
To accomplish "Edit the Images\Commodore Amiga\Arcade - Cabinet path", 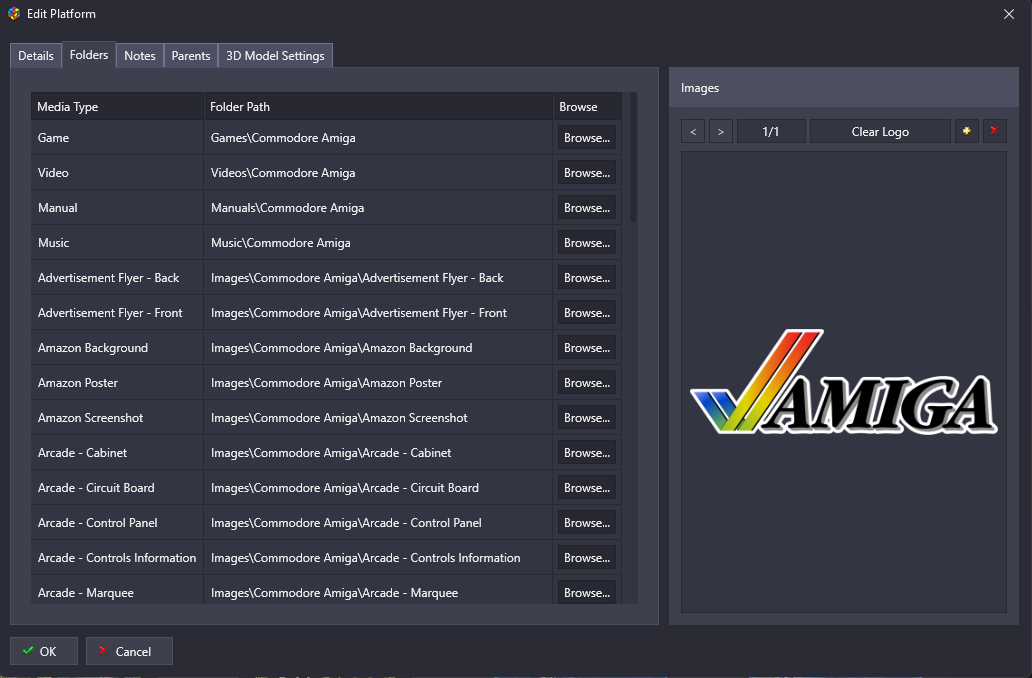I will tap(378, 452).
